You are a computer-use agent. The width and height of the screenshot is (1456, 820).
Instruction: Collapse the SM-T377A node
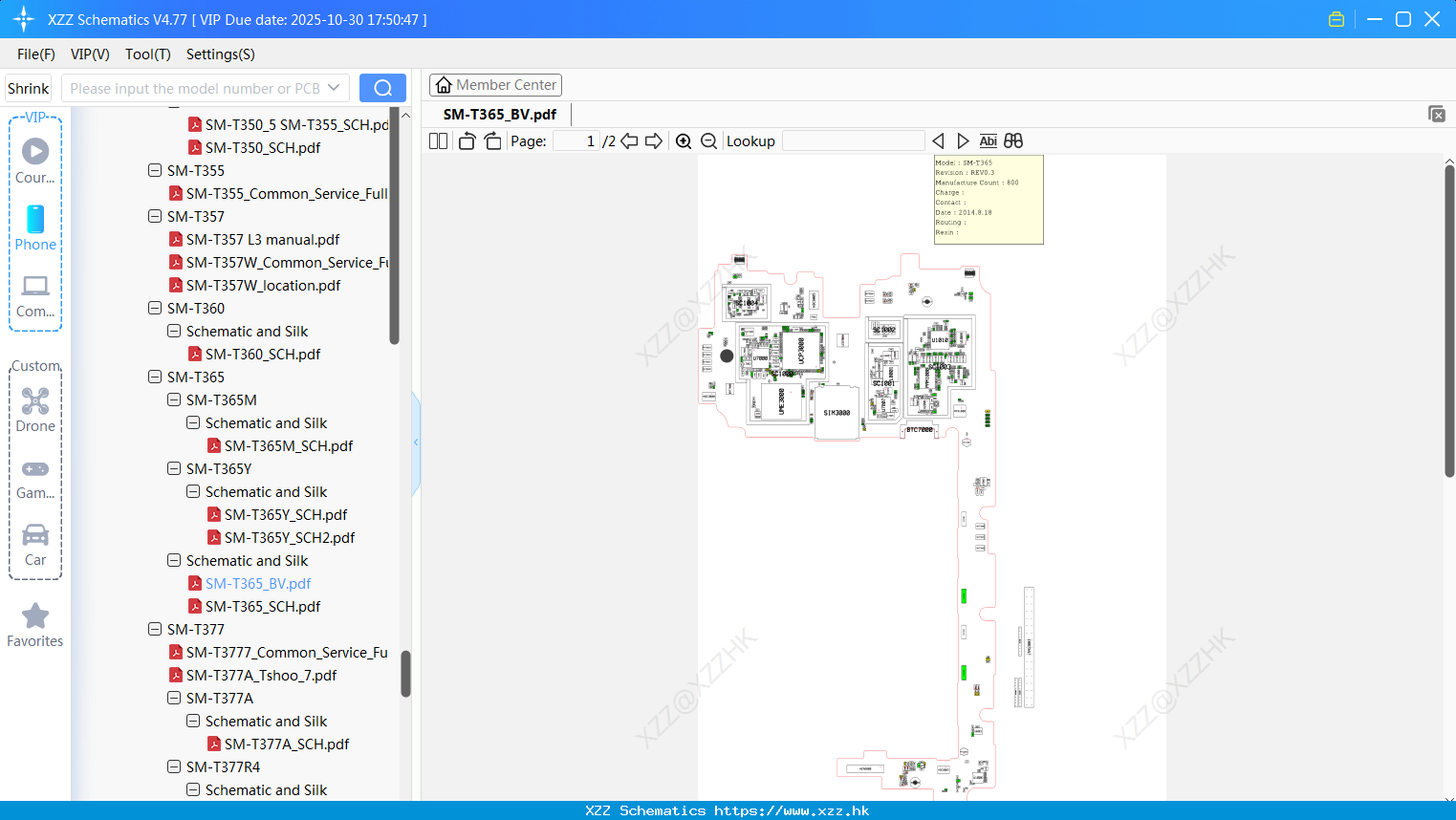(x=174, y=698)
